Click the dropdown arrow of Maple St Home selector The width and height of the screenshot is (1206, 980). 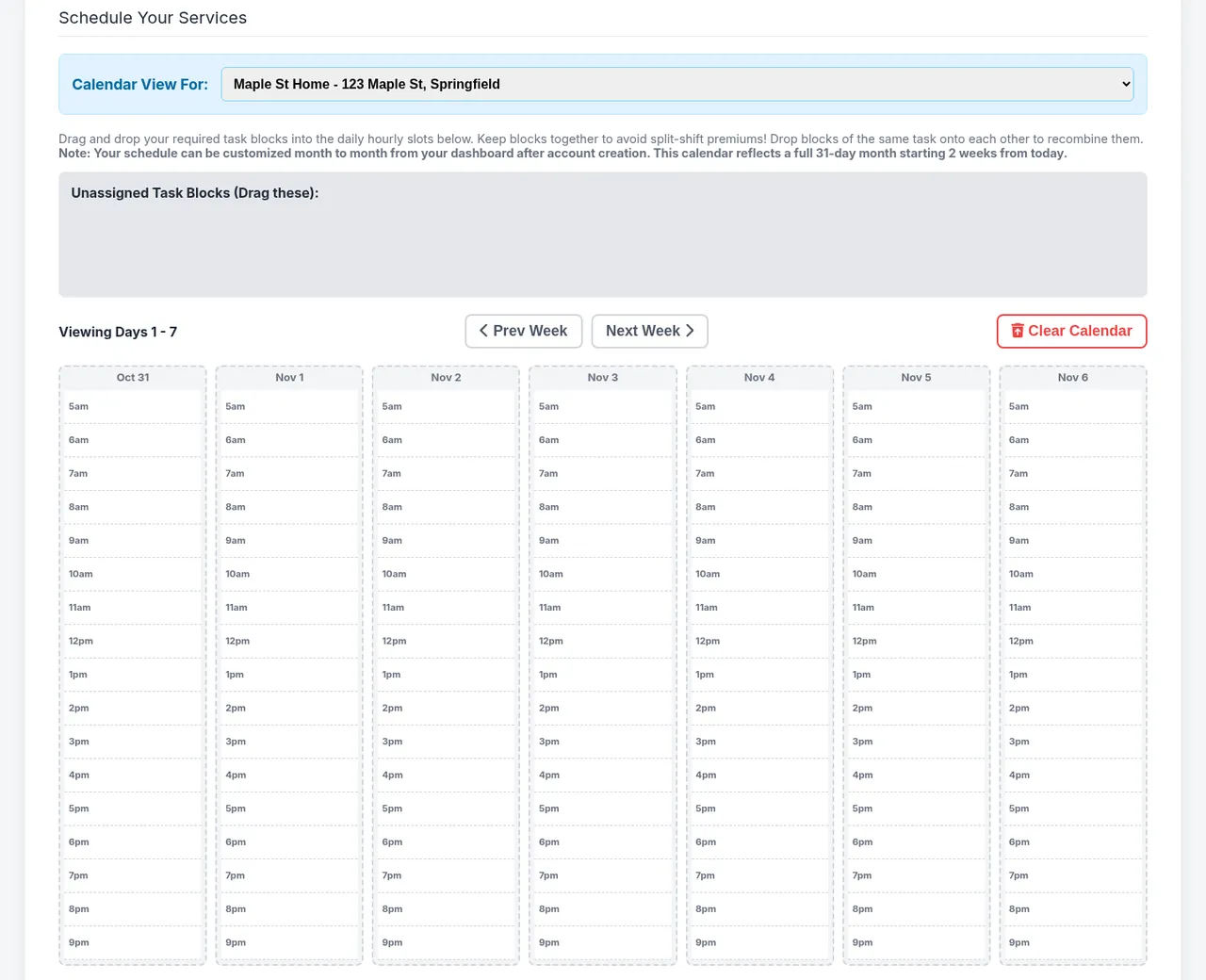point(1125,84)
